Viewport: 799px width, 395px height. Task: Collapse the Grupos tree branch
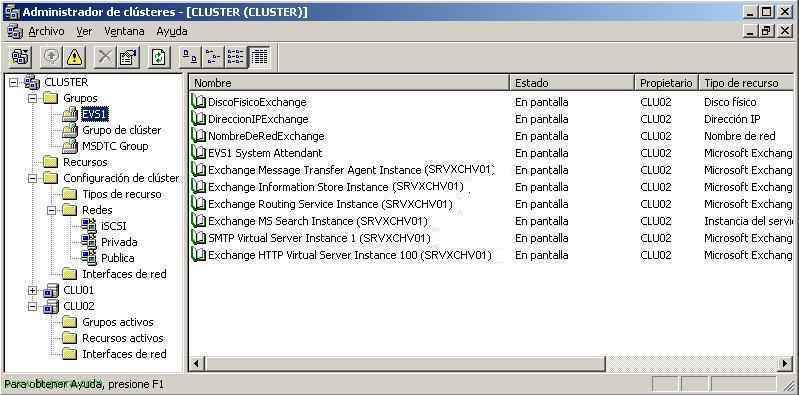click(33, 98)
